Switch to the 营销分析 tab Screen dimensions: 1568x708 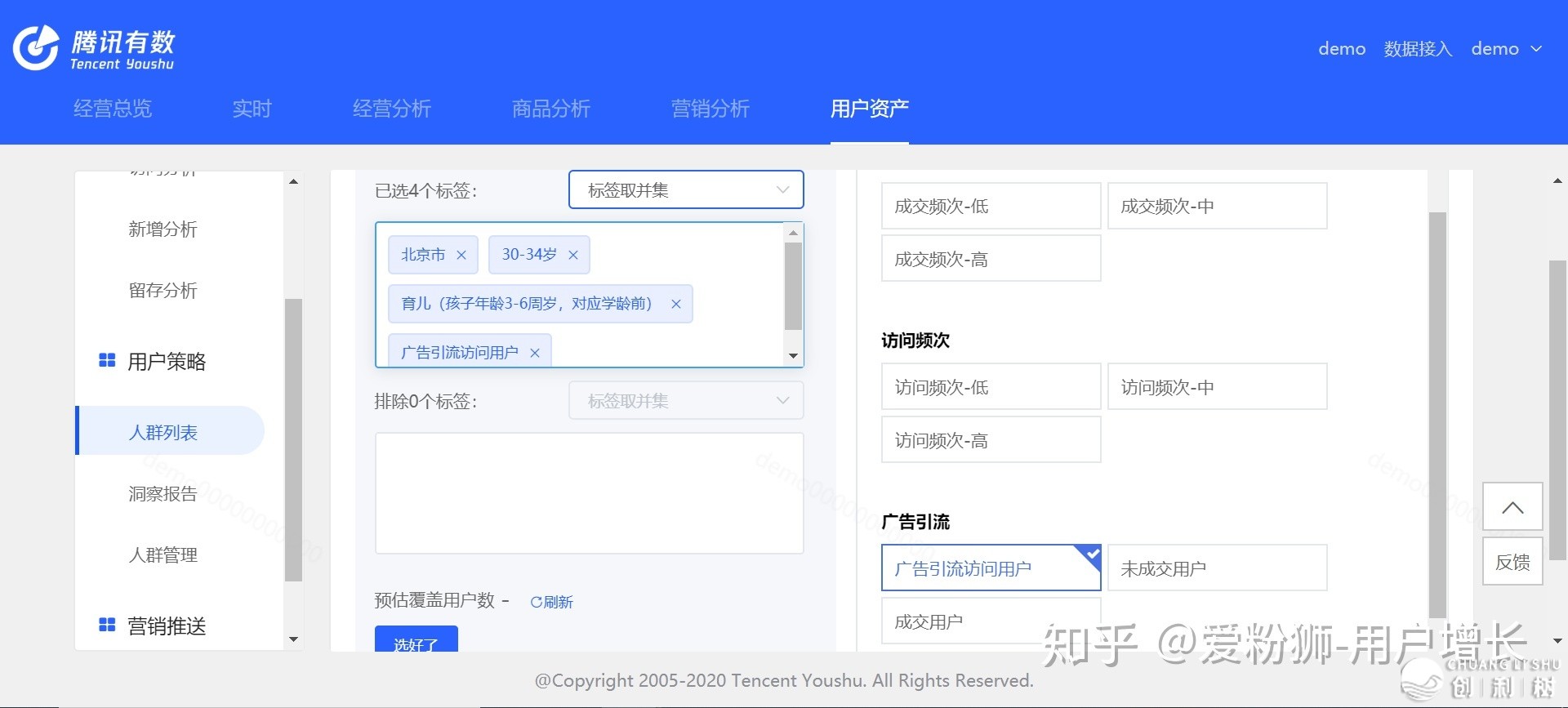pos(710,109)
